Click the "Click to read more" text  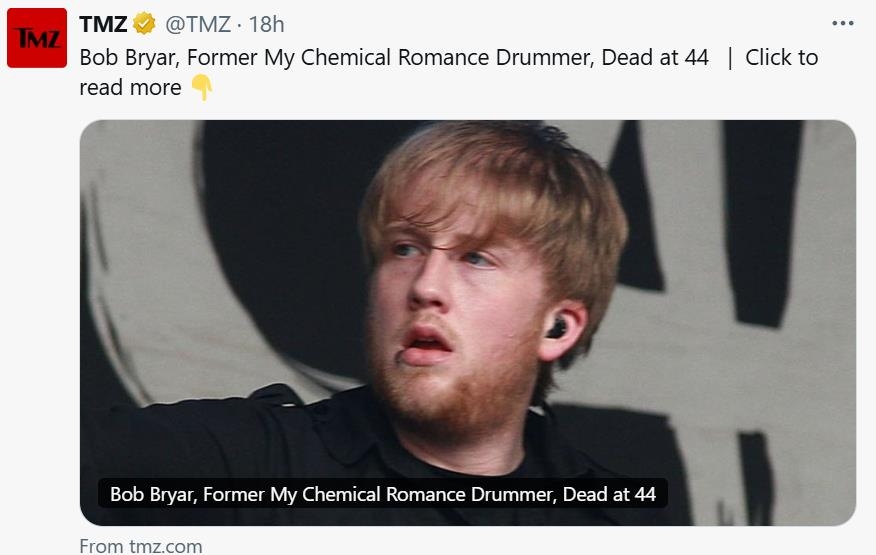point(781,57)
